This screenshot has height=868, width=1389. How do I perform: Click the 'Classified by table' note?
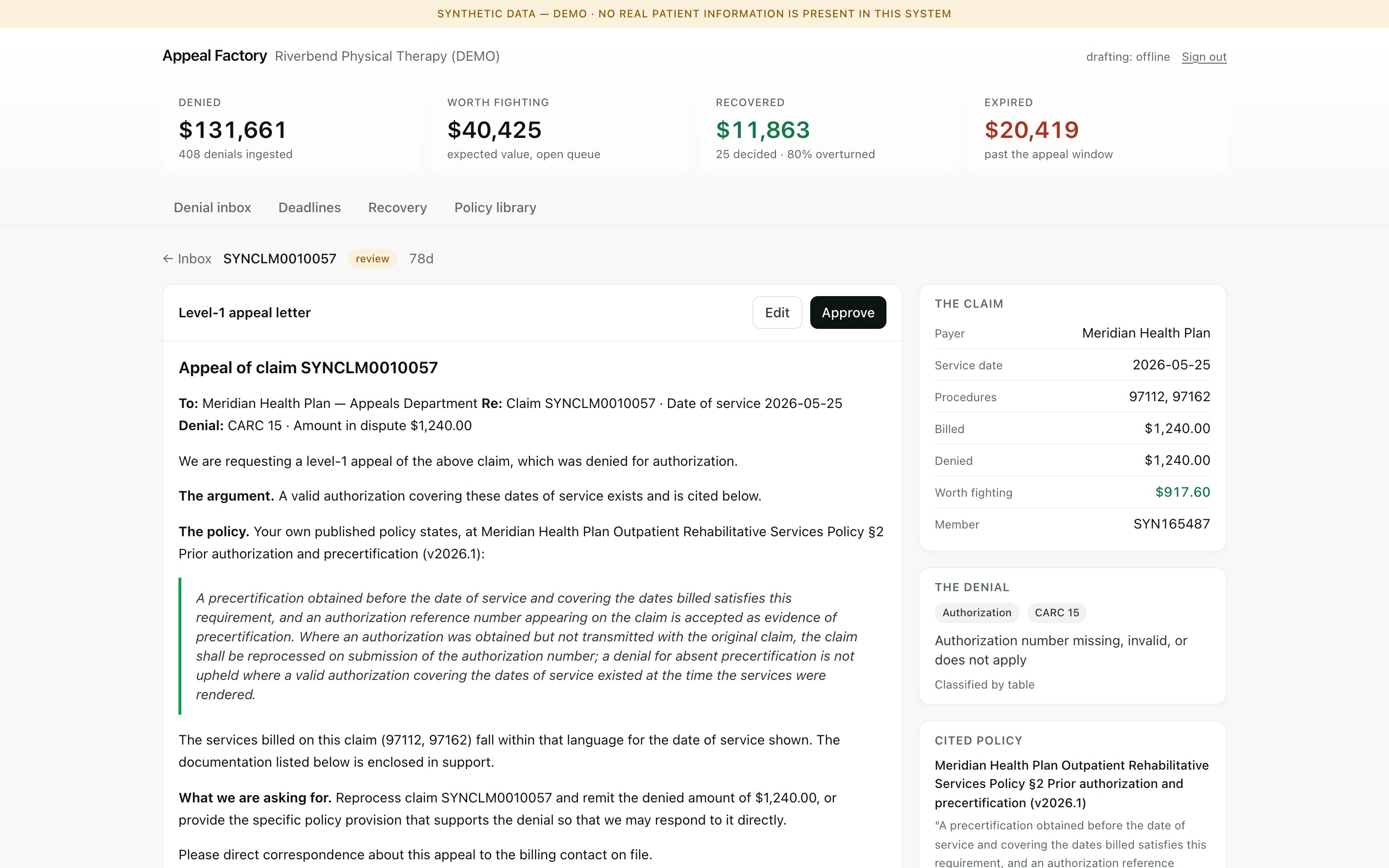click(984, 684)
